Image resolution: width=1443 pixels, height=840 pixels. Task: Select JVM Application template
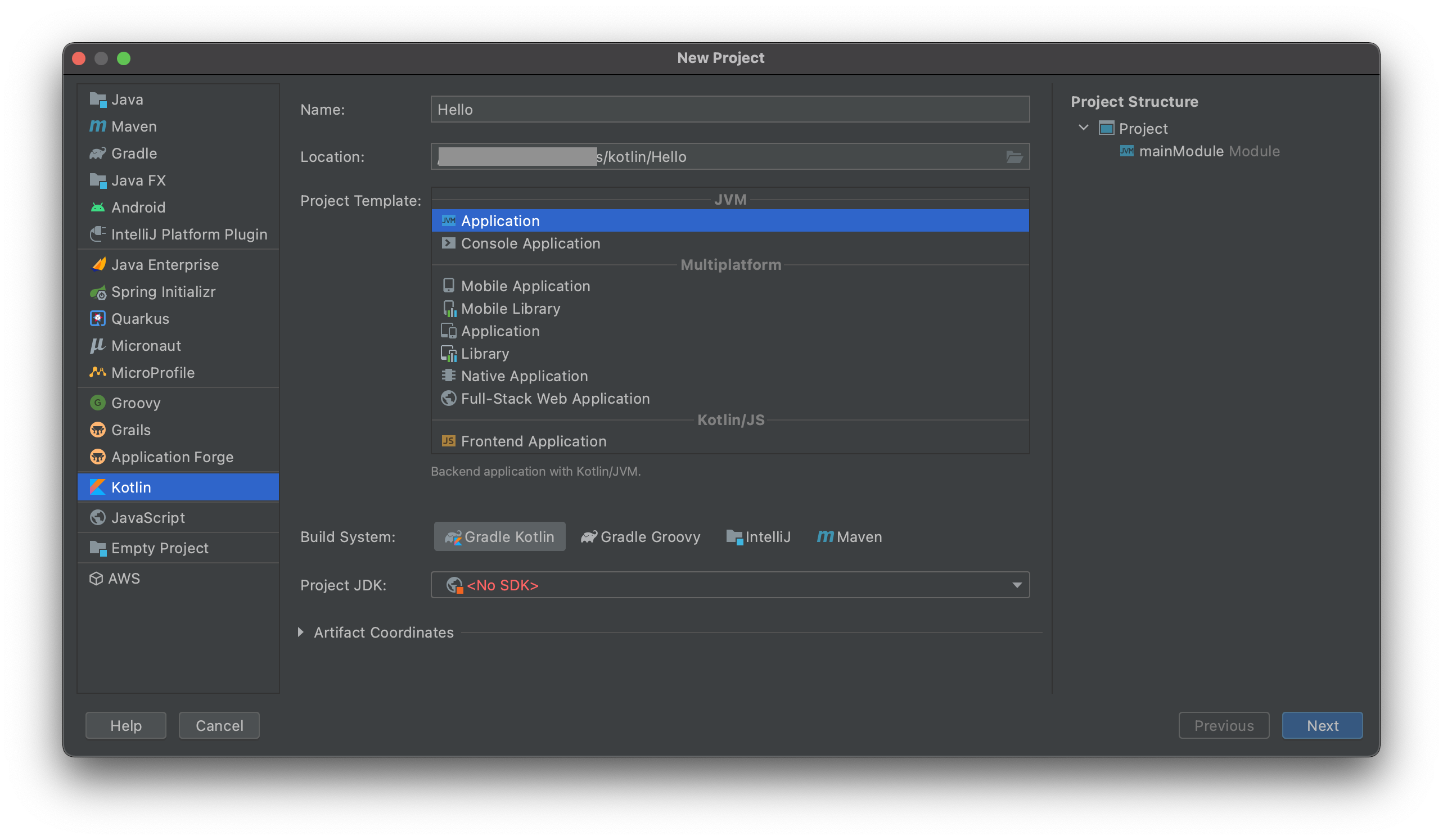pyautogui.click(x=730, y=220)
